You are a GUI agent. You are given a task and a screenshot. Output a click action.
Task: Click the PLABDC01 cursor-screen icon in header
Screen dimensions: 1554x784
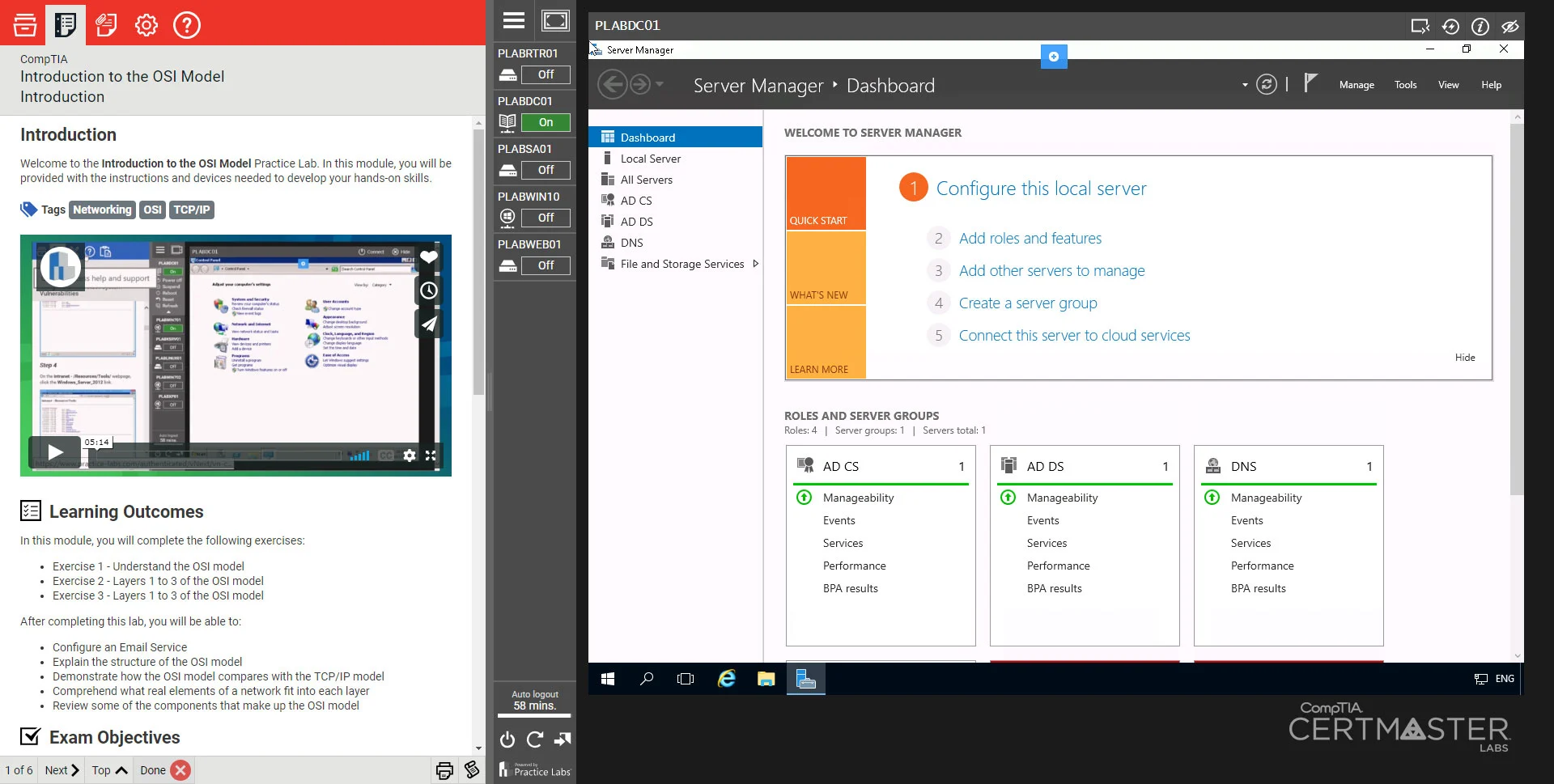click(1420, 26)
